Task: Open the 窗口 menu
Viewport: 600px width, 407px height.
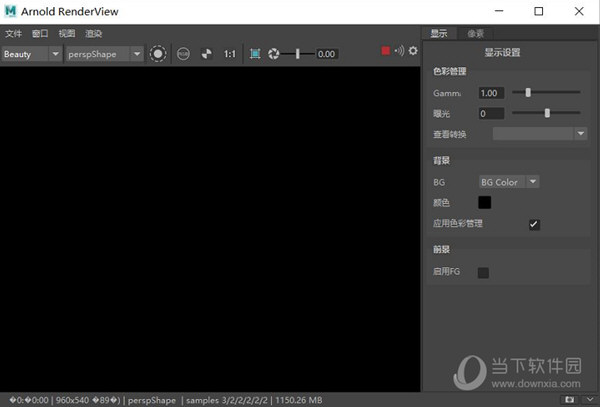Action: tap(40, 34)
